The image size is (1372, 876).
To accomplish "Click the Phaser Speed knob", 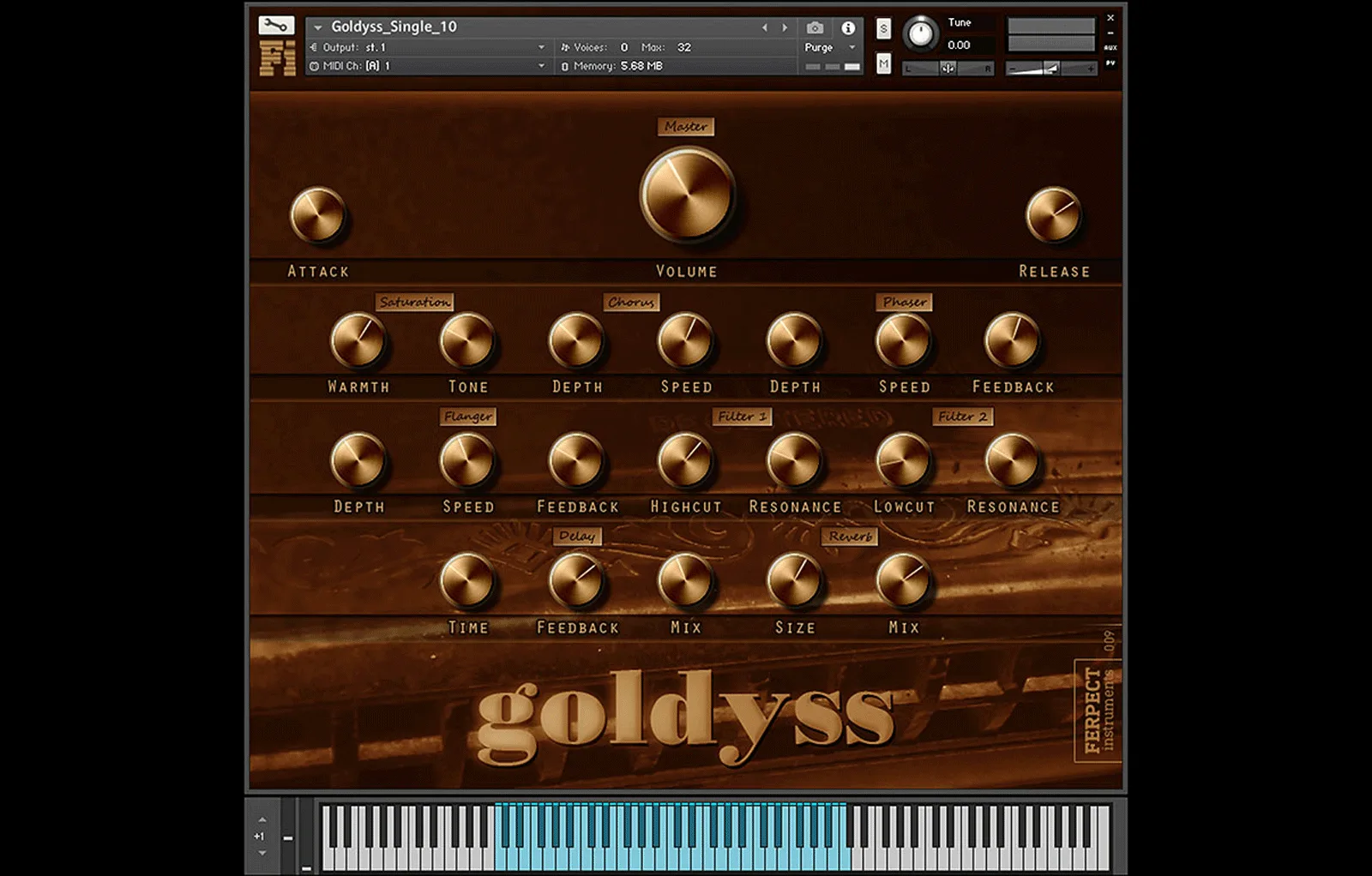I will coord(903,340).
